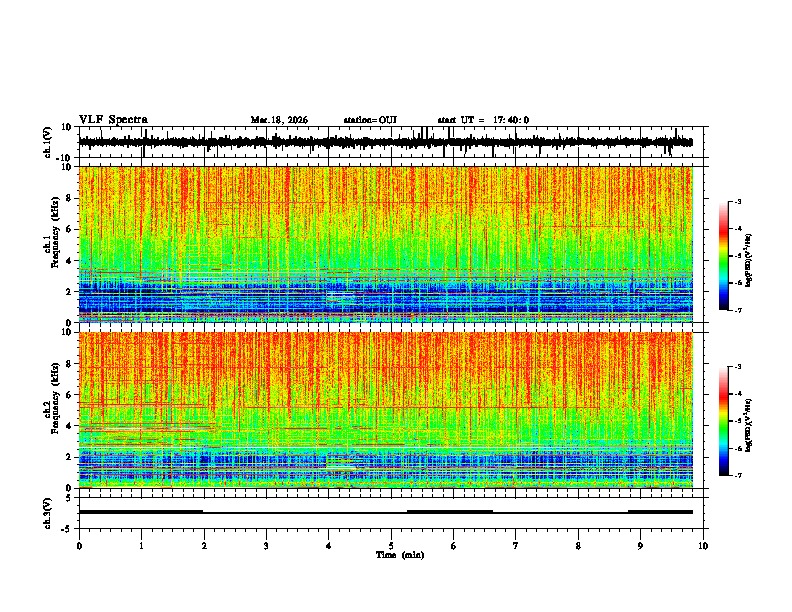Click the ch.1 color scale bar
This screenshot has height=612, width=792.
[x=724, y=256]
